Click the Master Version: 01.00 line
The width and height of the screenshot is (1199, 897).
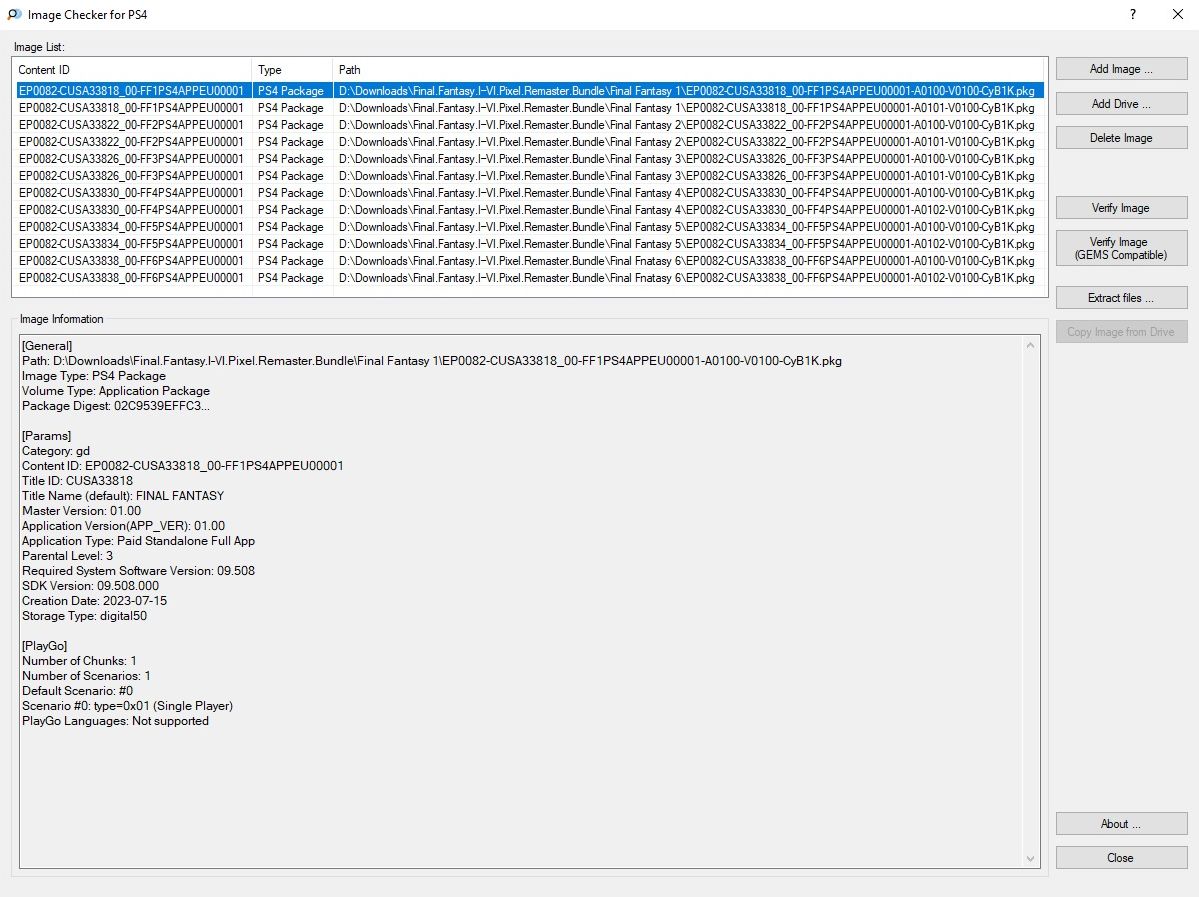point(81,511)
